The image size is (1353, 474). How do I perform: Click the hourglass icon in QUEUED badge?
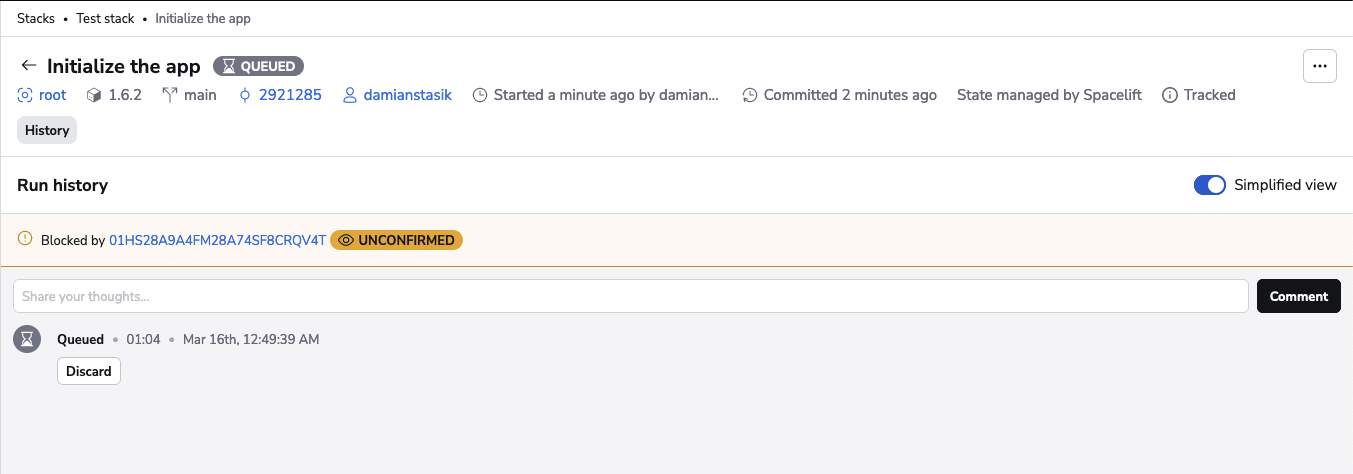tap(229, 66)
